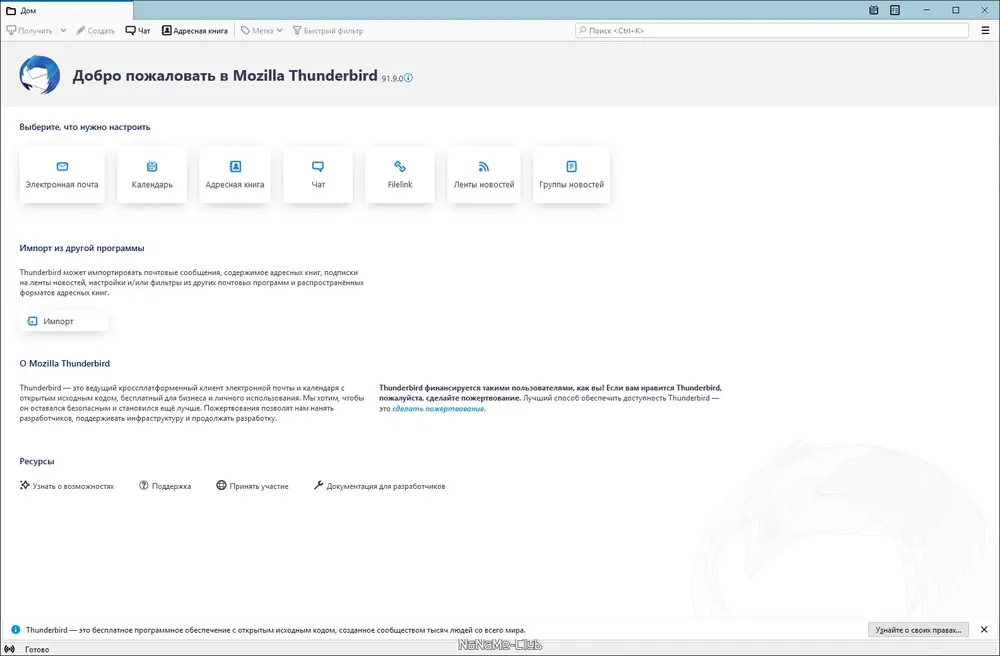Open the calendar tab icon in title bar

874,10
